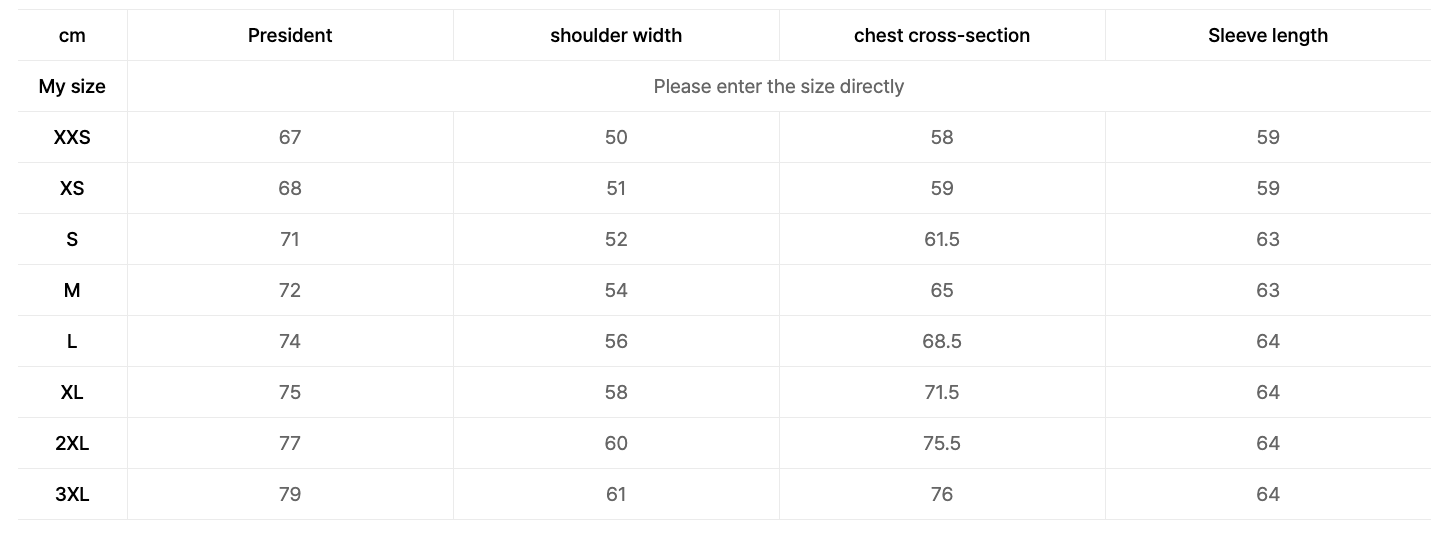
Task: Click shoulder width value 54 for M
Action: (x=616, y=291)
